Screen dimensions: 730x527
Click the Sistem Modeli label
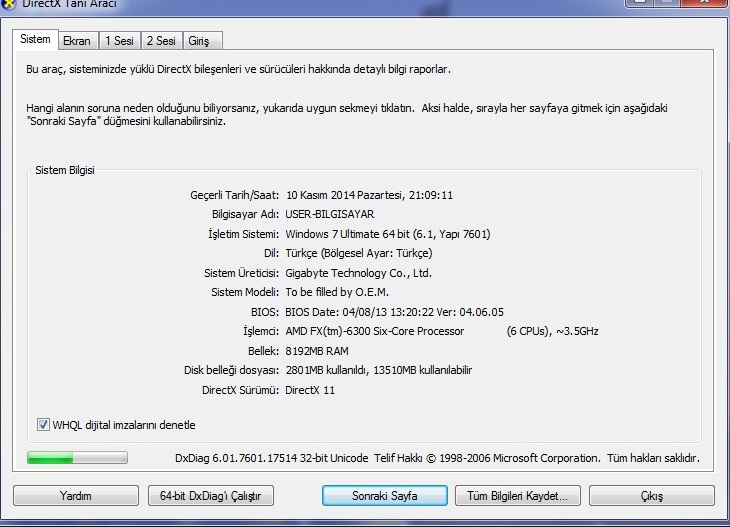click(245, 292)
